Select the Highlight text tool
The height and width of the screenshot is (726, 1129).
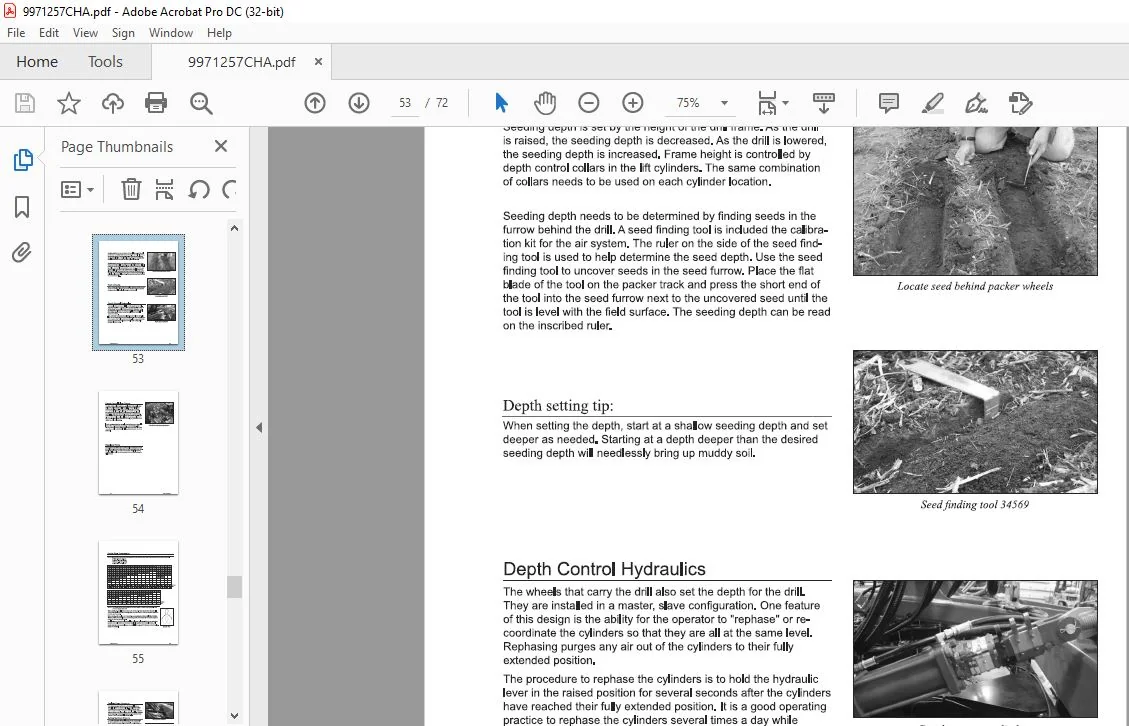(x=933, y=103)
